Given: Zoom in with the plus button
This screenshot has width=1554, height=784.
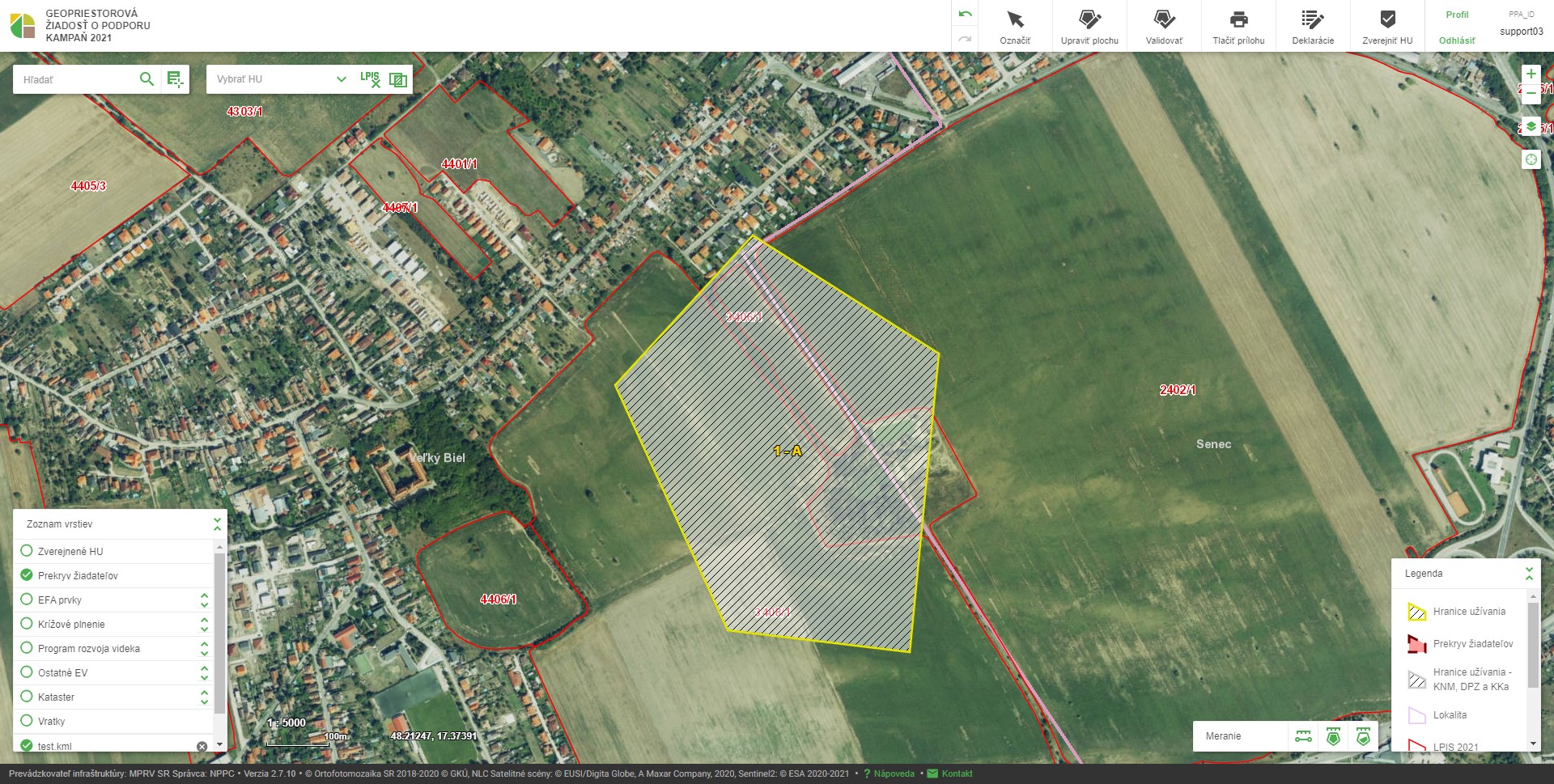Looking at the screenshot, I should 1531,74.
